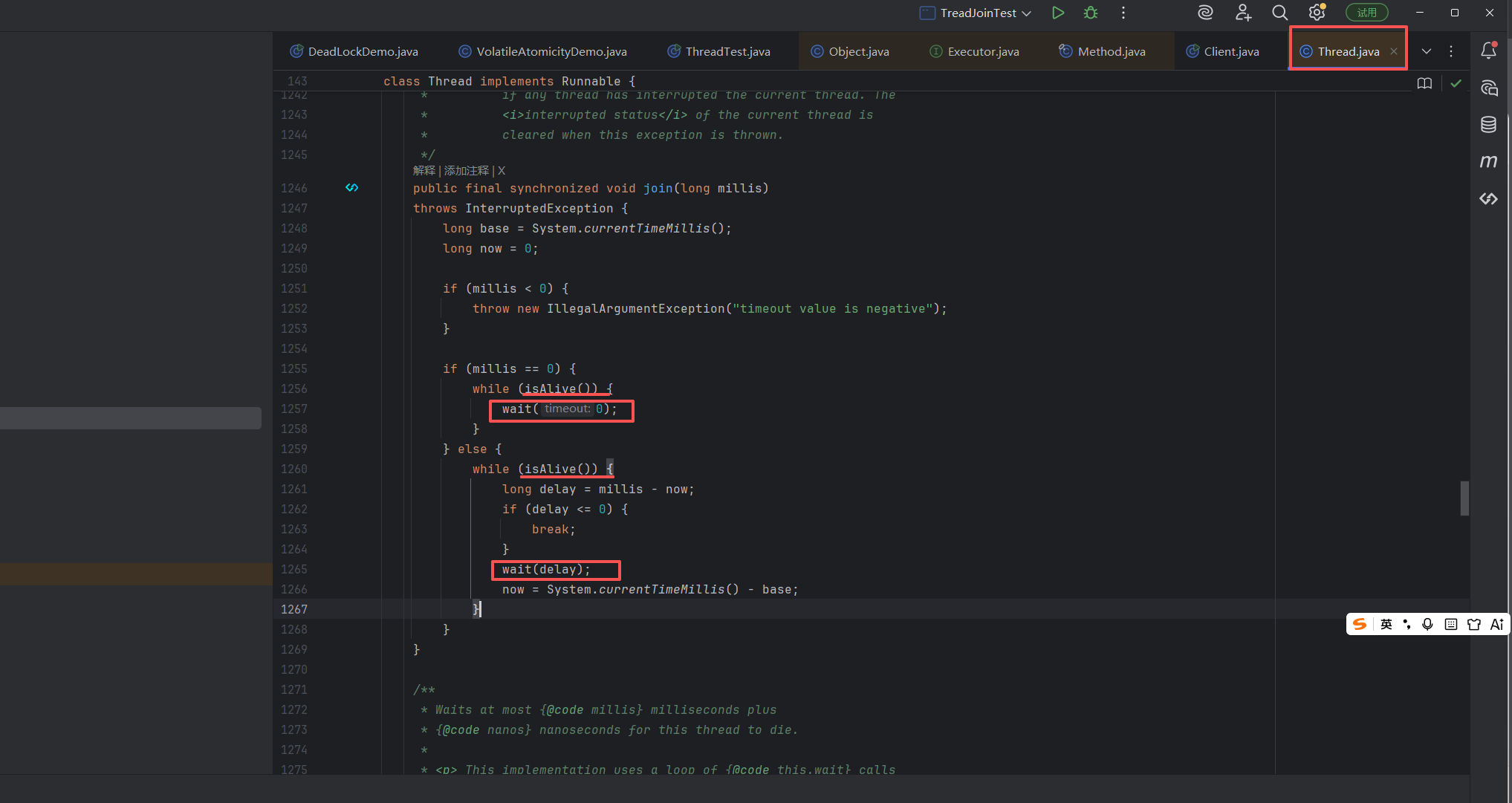
Task: Click the 添加注释 code lens link
Action: pos(467,171)
